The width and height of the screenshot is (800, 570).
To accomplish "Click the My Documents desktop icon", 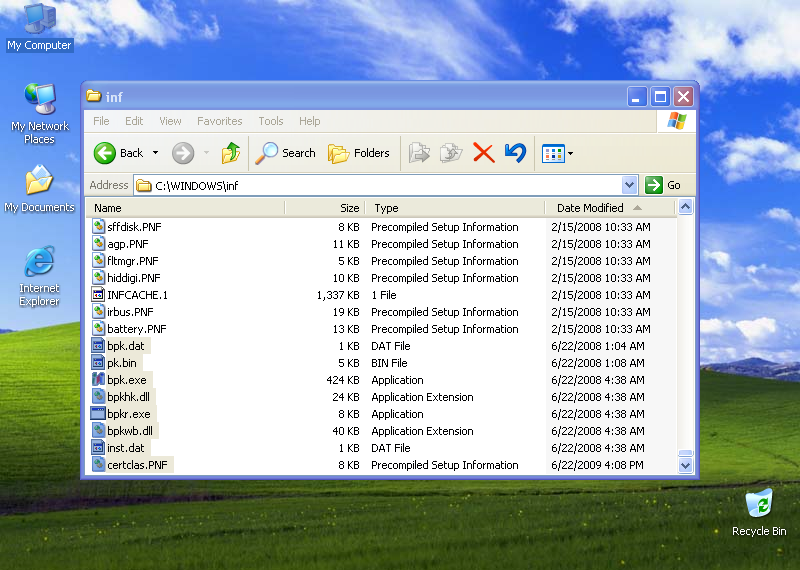I will [39, 180].
